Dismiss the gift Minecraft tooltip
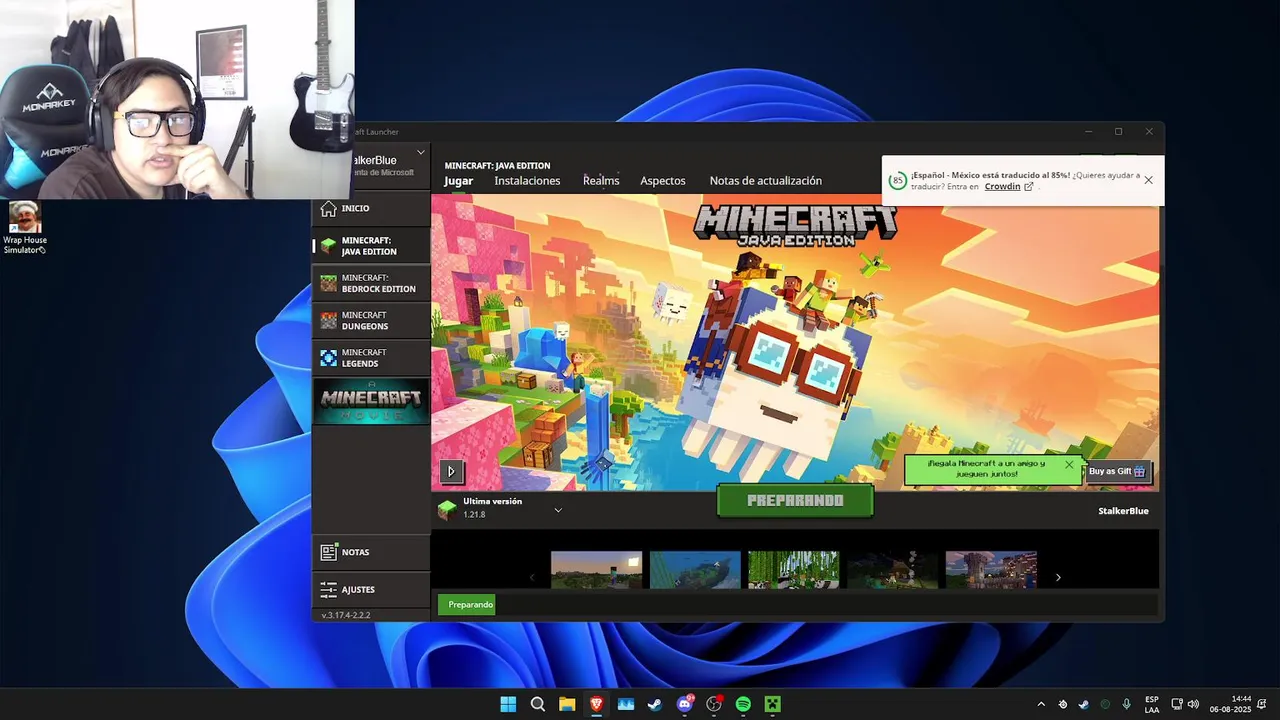1280x720 pixels. click(x=1069, y=465)
